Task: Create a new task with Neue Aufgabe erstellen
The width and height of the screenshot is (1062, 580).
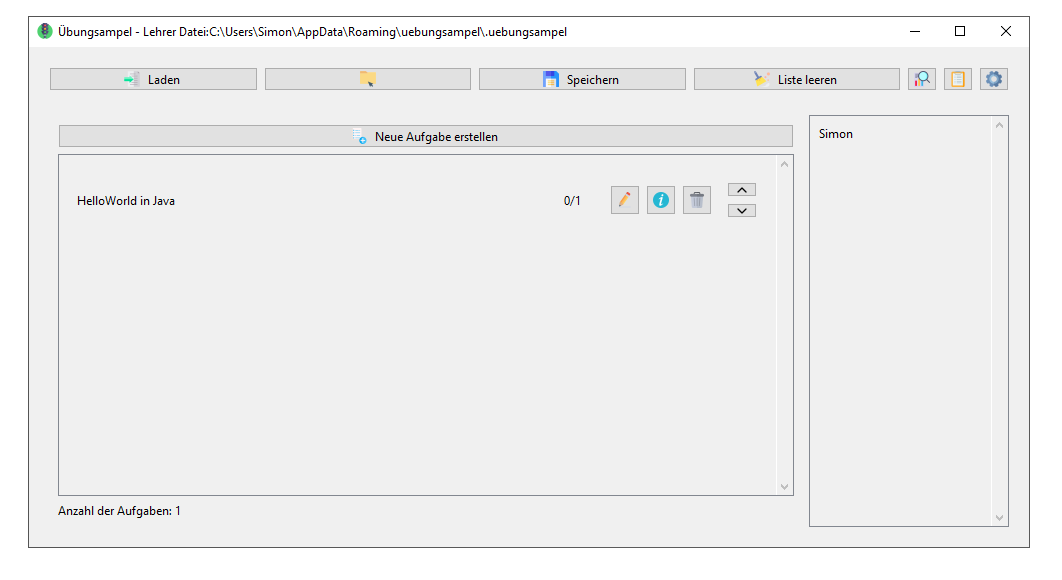Action: [x=425, y=136]
